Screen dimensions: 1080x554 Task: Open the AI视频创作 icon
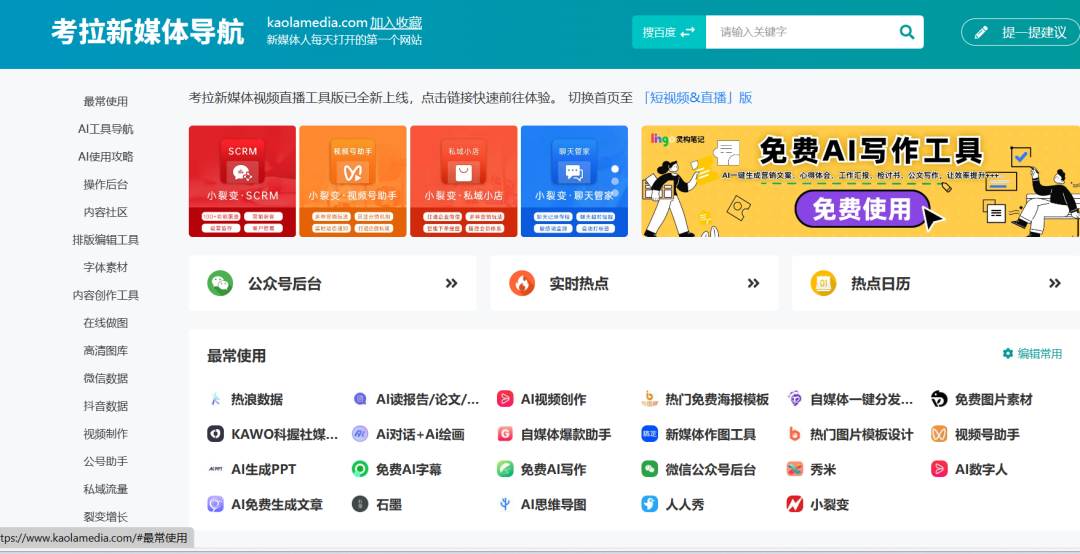pyautogui.click(x=505, y=399)
